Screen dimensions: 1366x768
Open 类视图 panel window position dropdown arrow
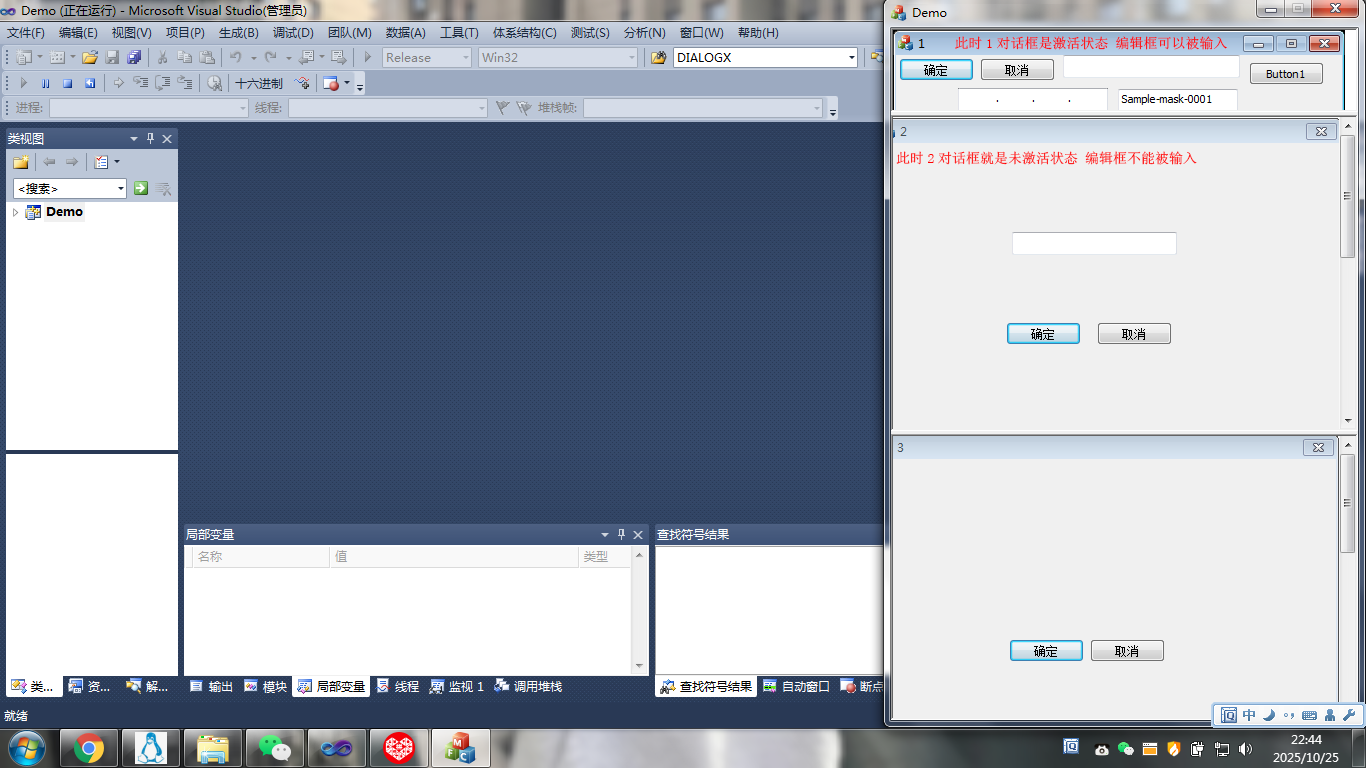coord(134,139)
